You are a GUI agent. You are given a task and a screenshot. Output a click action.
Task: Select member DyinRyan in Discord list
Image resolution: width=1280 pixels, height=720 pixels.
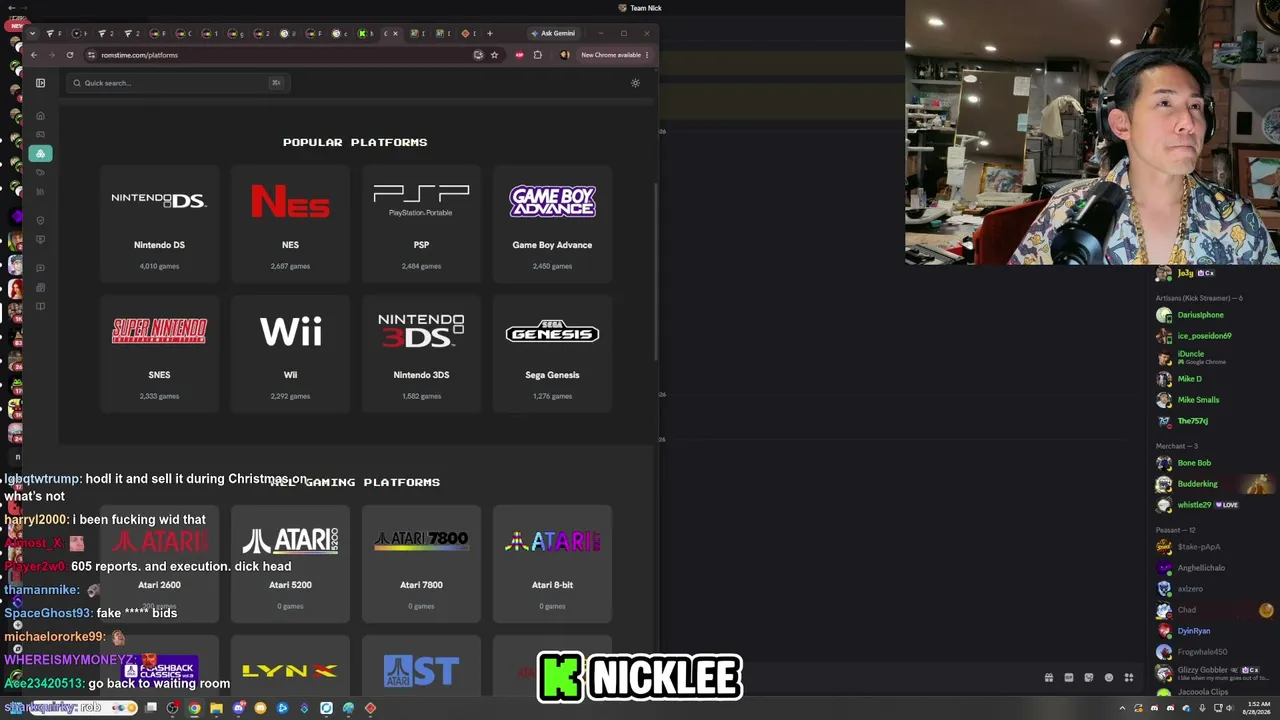click(1212, 631)
